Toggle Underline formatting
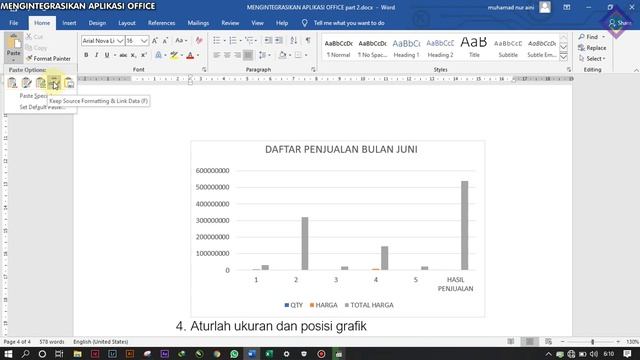 107,55
